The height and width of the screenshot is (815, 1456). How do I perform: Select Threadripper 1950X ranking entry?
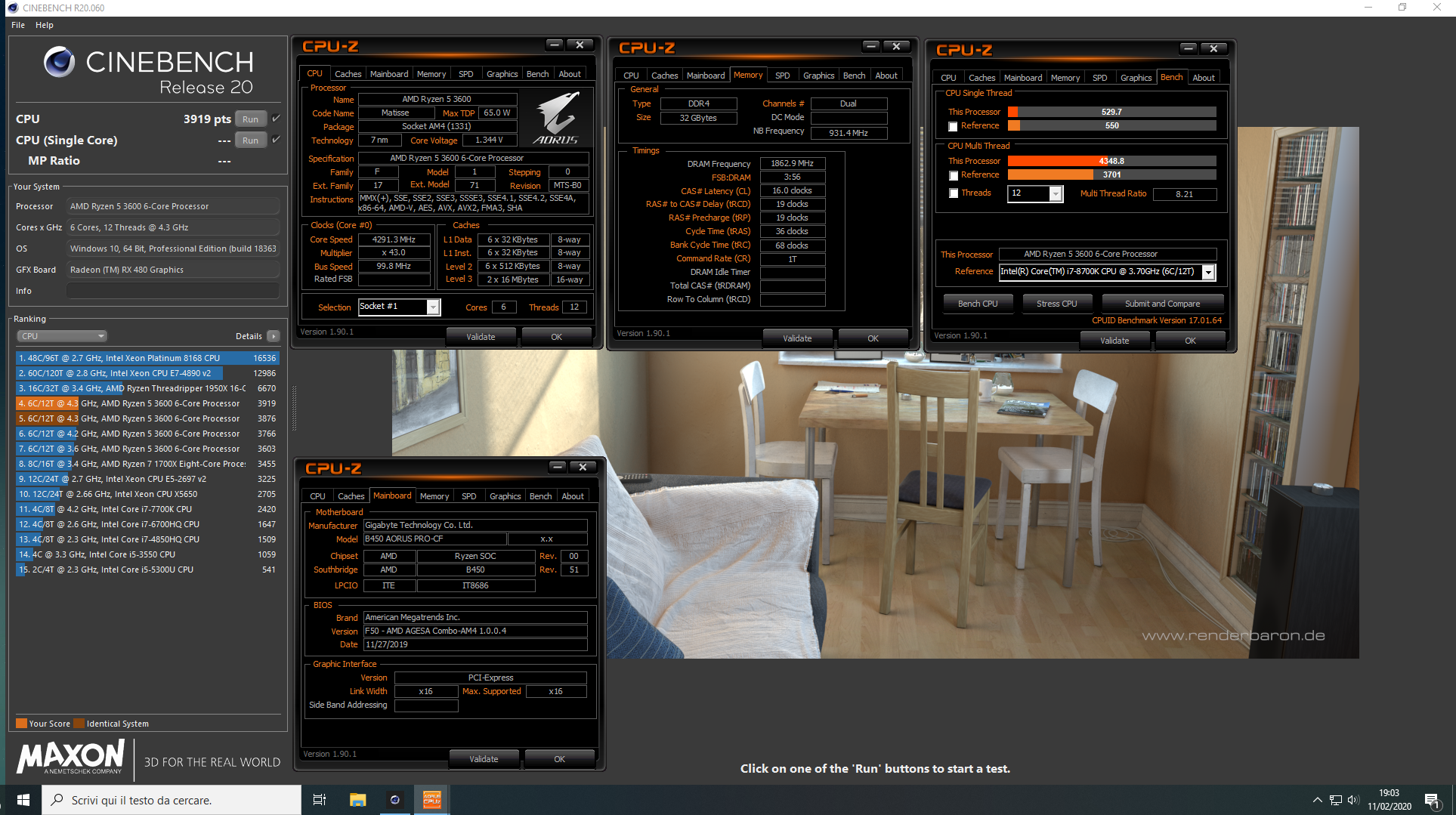(x=147, y=388)
